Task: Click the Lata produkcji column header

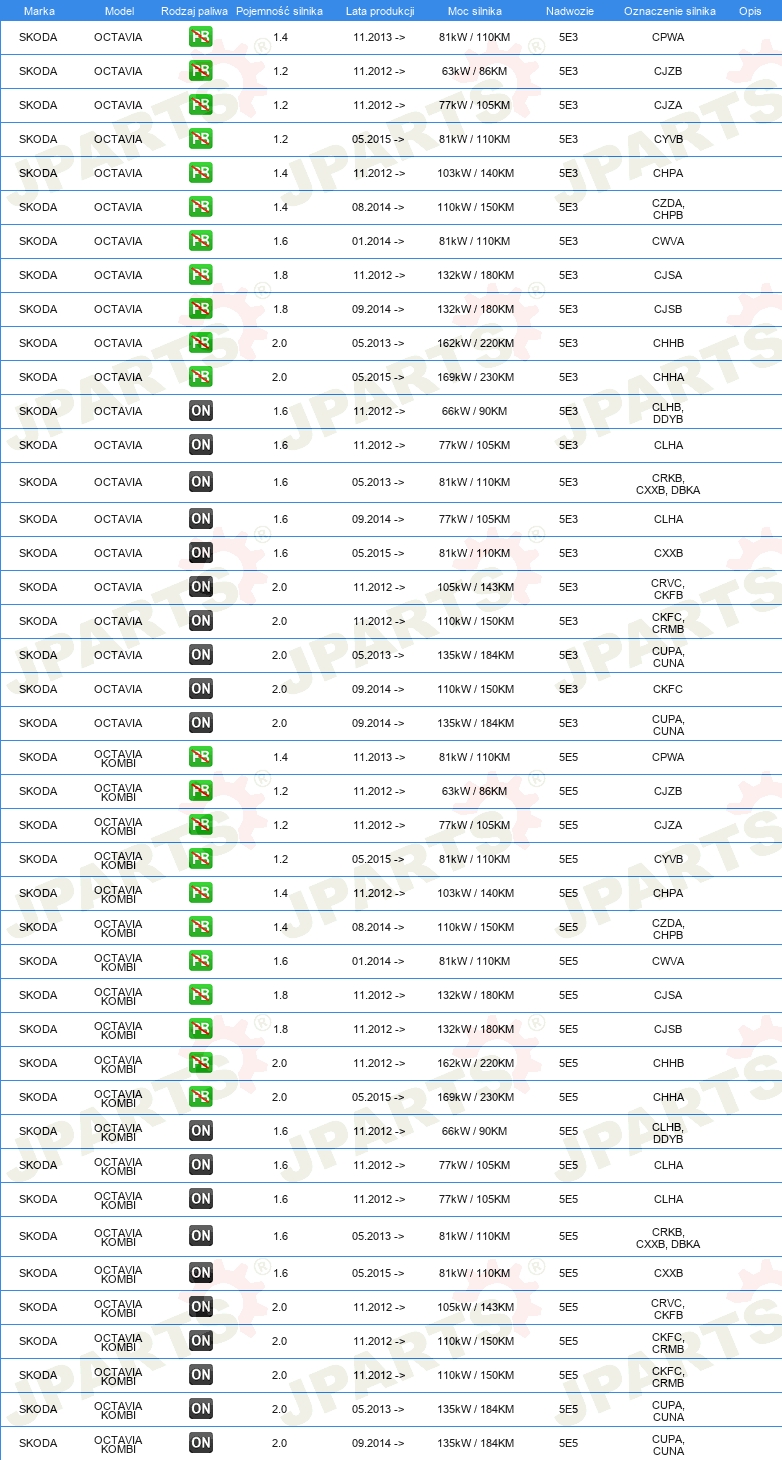Action: 380,11
